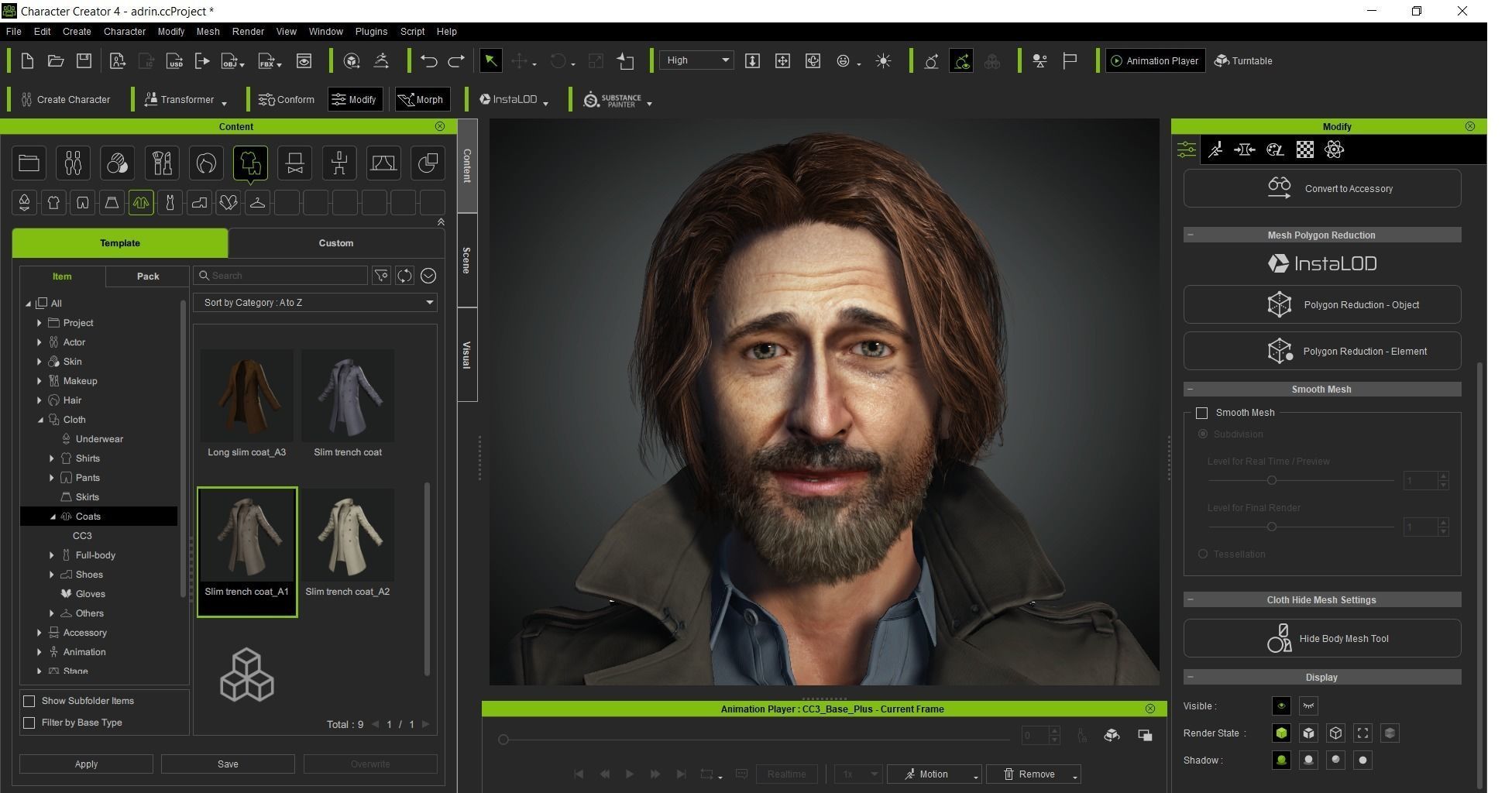Open the checkerboard texture tab in Modify
The image size is (1512, 793).
pyautogui.click(x=1305, y=149)
